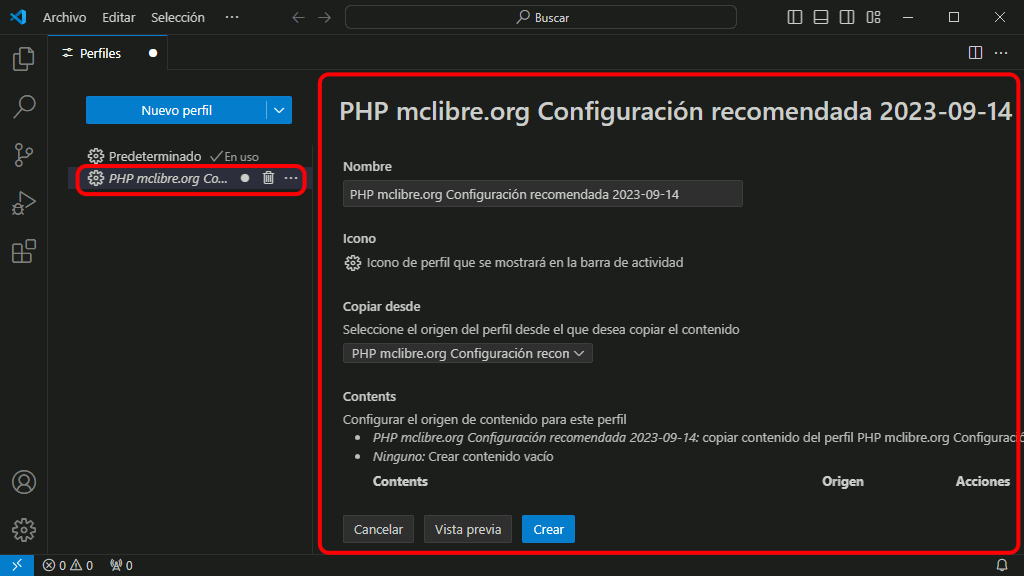Image resolution: width=1024 pixels, height=576 pixels.
Task: Click the Contents column header in table
Action: click(x=400, y=481)
